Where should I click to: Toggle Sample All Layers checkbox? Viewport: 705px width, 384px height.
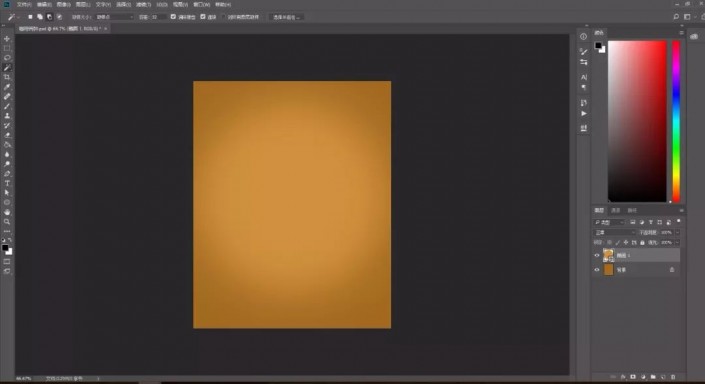click(223, 17)
